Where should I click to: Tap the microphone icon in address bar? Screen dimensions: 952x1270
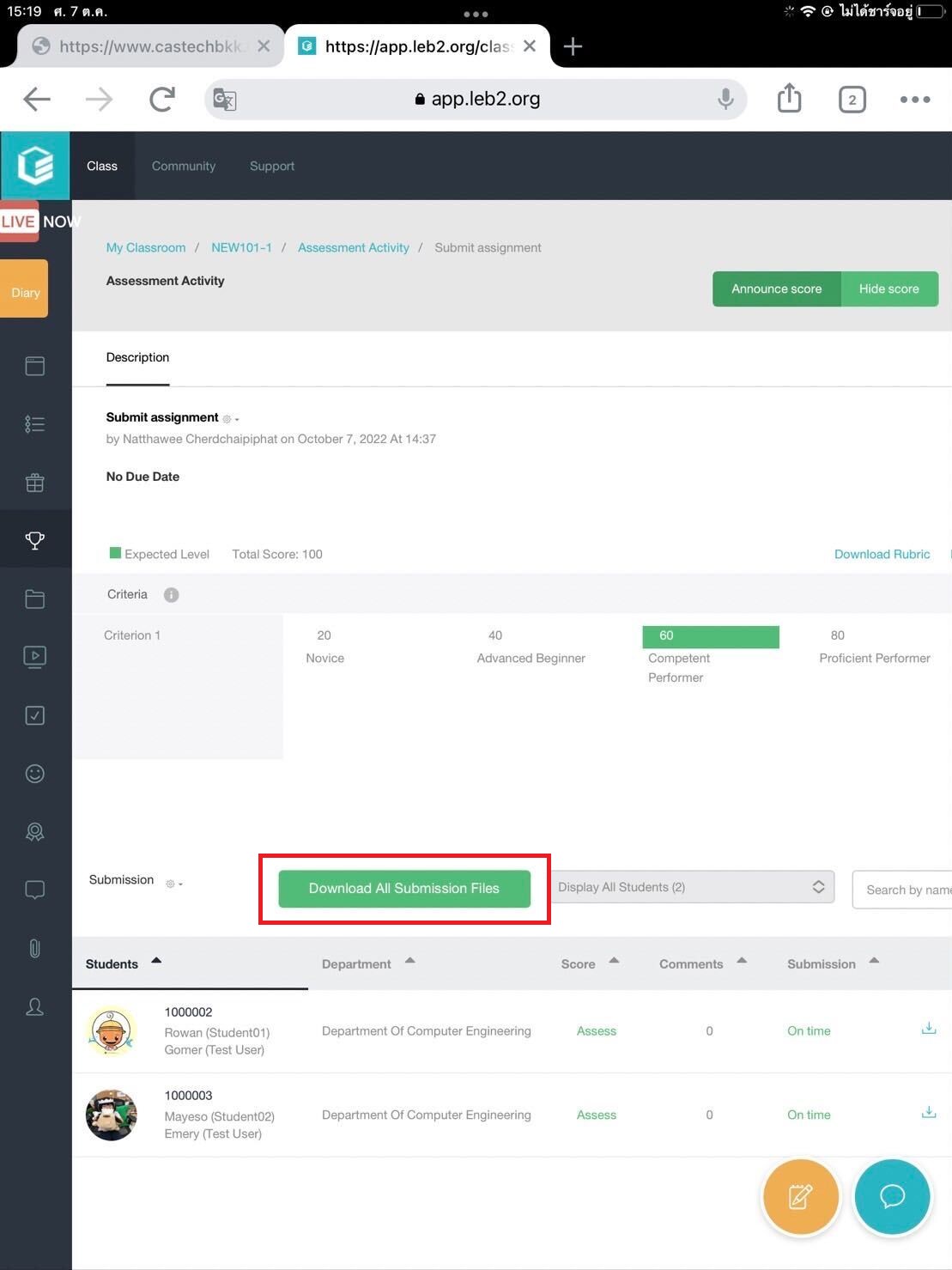725,100
